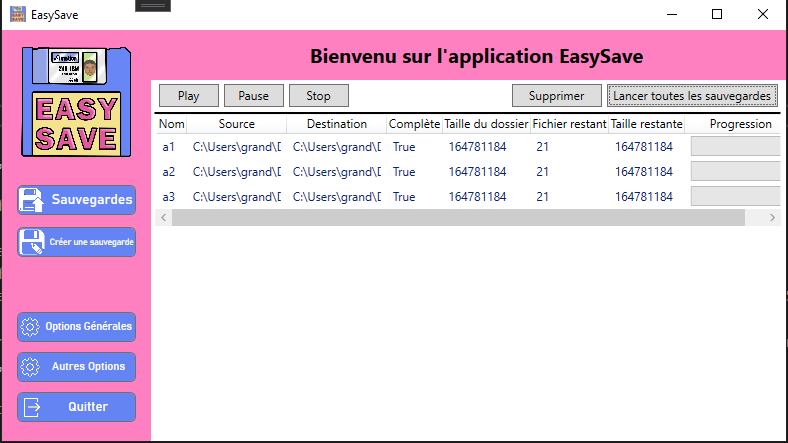The height and width of the screenshot is (443, 788).
Task: Click the gear icon beside Options Générales
Action: [30, 326]
